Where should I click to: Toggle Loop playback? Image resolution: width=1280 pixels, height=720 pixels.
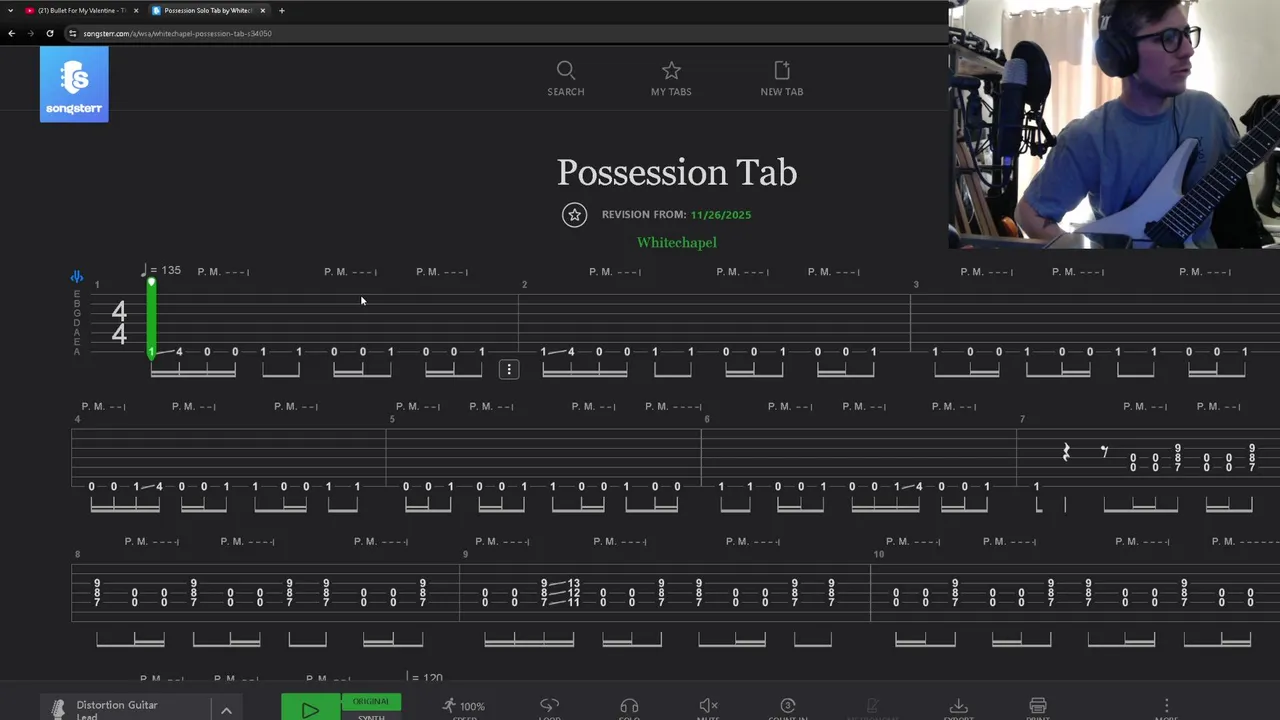tap(549, 708)
